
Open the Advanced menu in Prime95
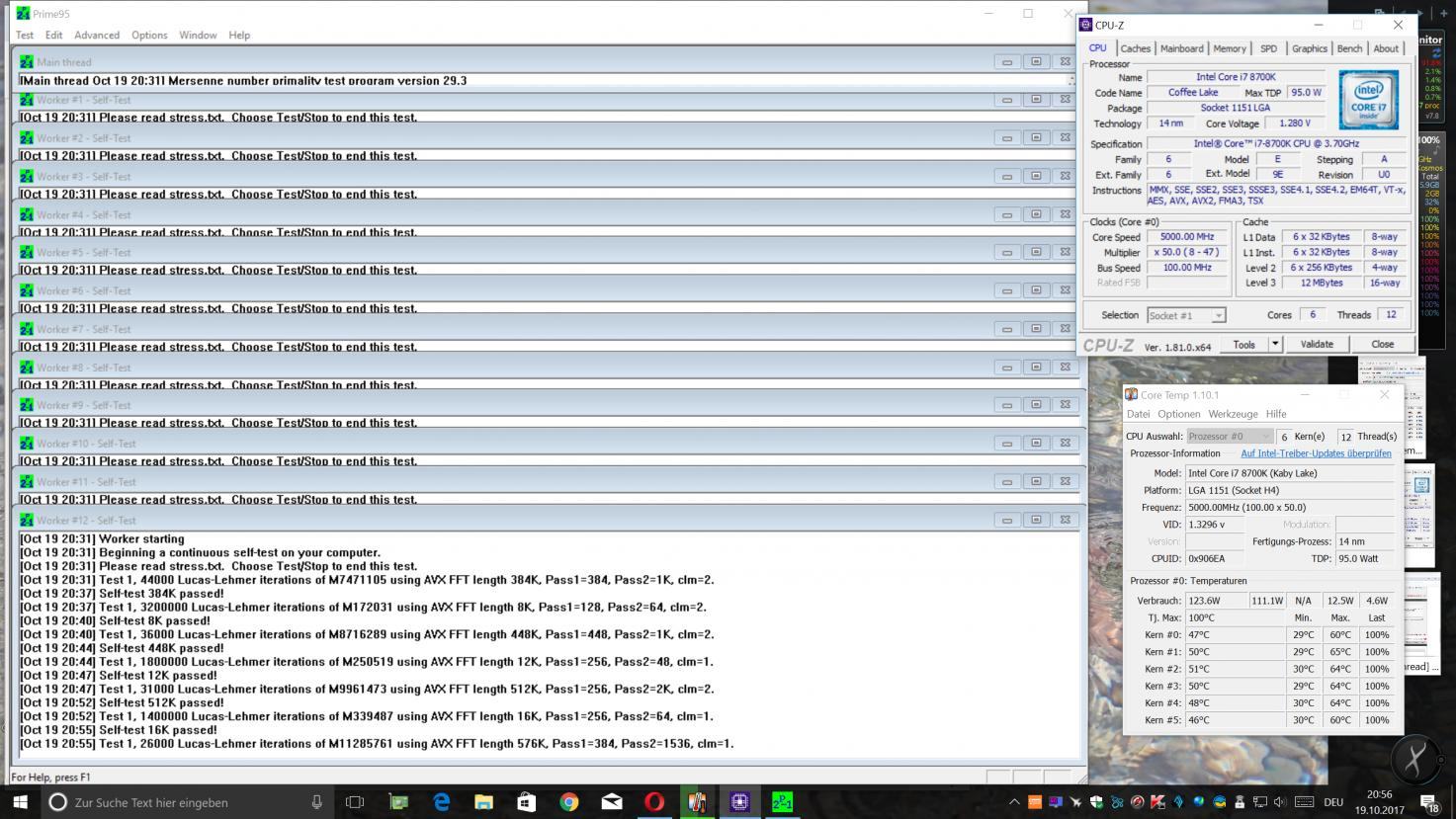[x=97, y=35]
